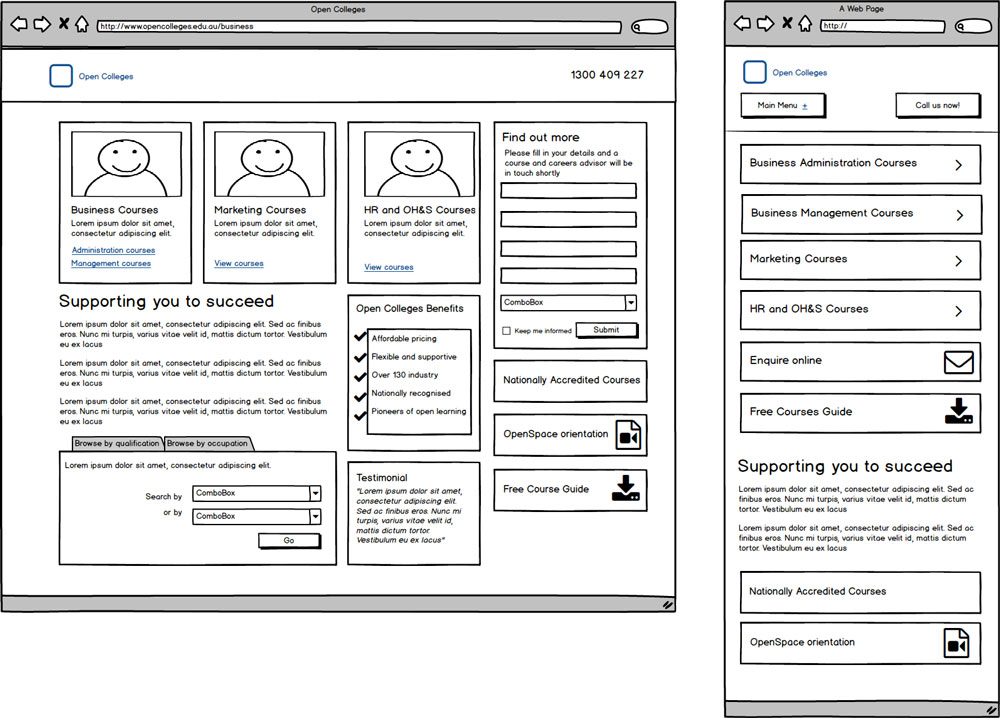The image size is (1000, 718).
Task: Click download icon beside Free Course Guide
Action: [x=626, y=488]
